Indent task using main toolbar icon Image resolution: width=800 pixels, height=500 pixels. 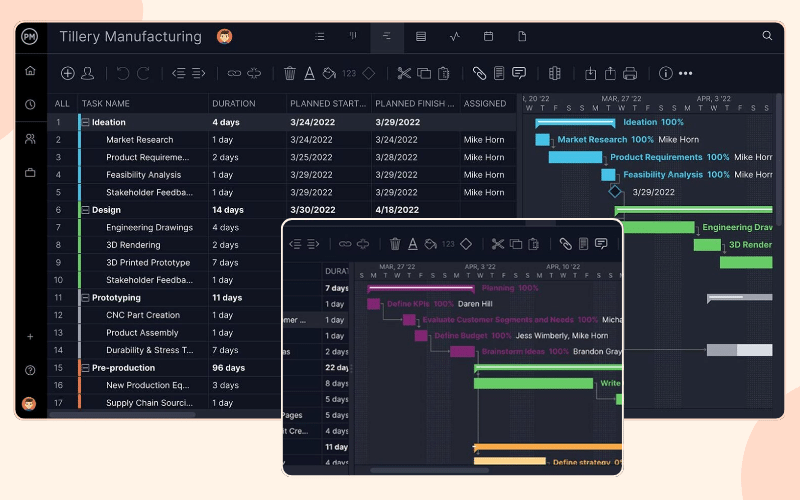[198, 73]
